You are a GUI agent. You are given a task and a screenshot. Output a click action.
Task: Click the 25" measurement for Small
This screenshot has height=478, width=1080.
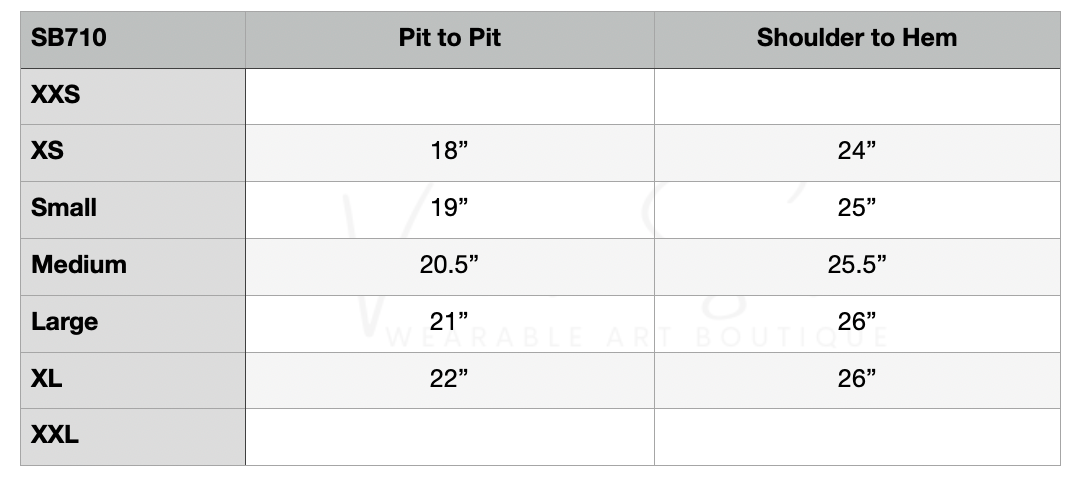tap(857, 209)
